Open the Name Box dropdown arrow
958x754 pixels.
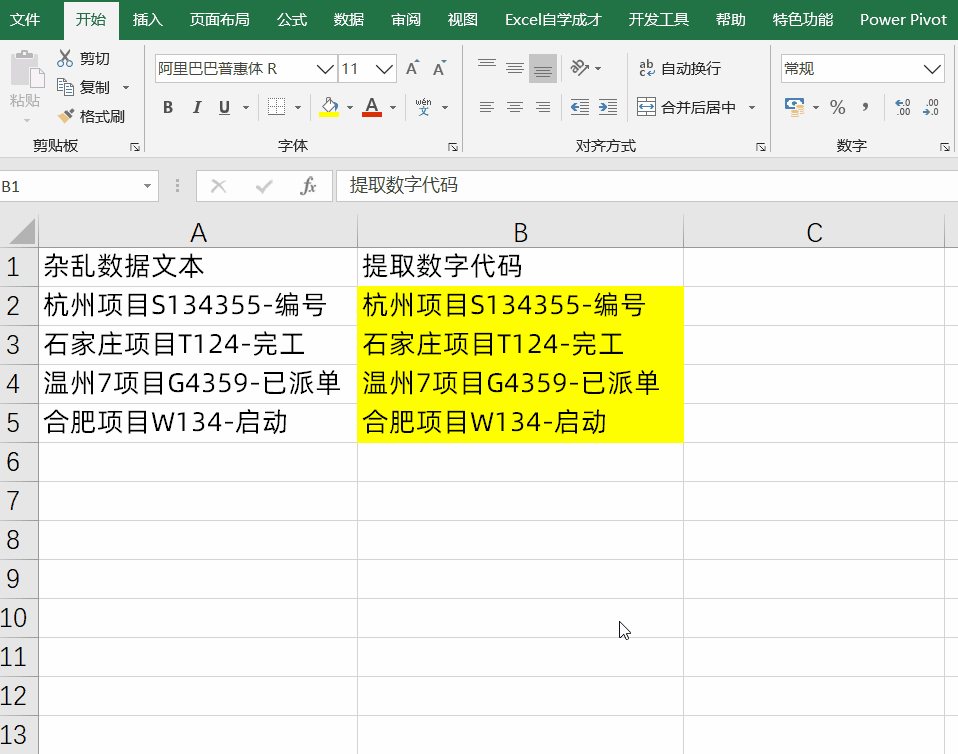[x=147, y=186]
